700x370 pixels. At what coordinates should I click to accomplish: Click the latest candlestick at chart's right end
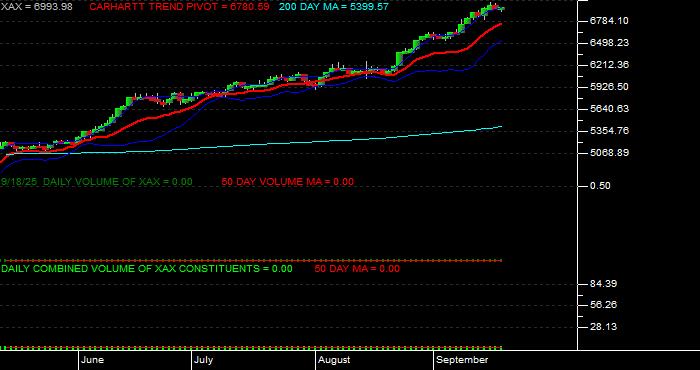[x=502, y=9]
